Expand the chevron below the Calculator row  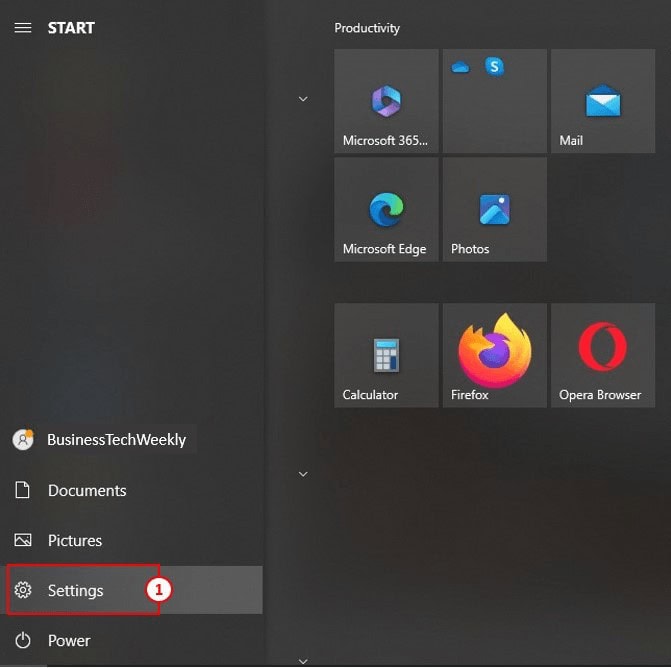[303, 474]
